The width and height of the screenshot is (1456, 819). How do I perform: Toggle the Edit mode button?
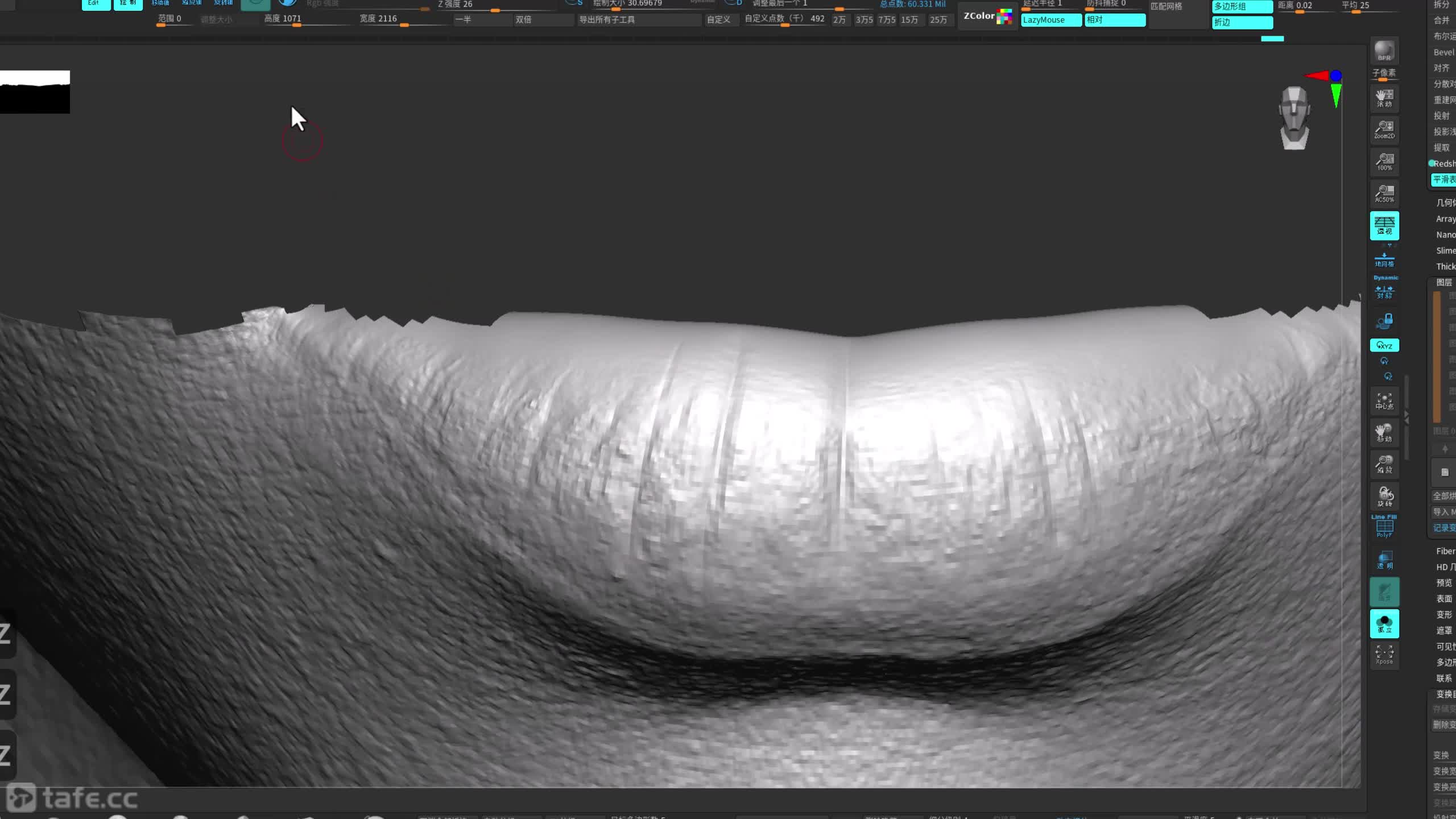tap(96, 4)
